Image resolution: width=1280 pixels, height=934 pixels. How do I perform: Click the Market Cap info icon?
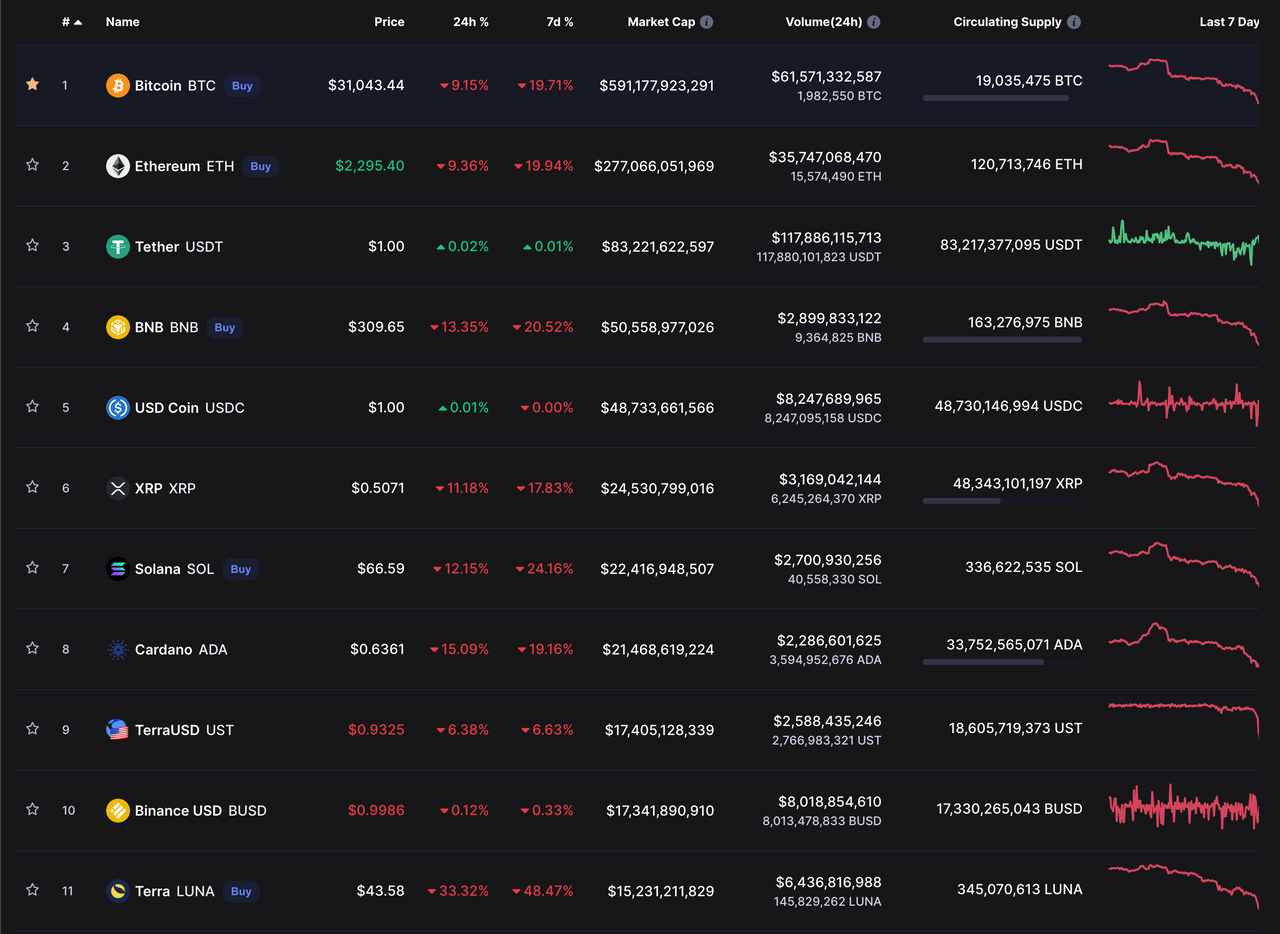pyautogui.click(x=707, y=22)
